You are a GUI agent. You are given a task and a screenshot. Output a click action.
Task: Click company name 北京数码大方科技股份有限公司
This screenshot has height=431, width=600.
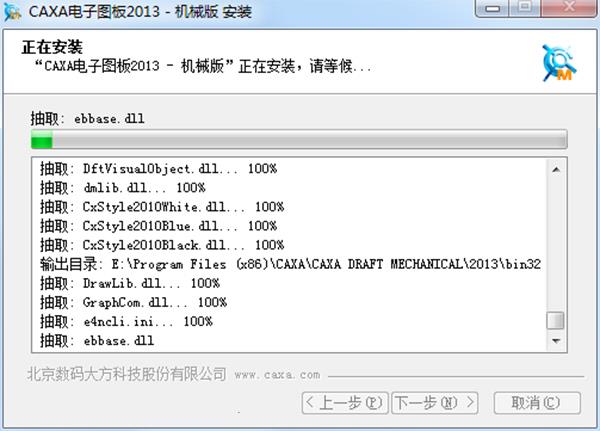point(127,374)
